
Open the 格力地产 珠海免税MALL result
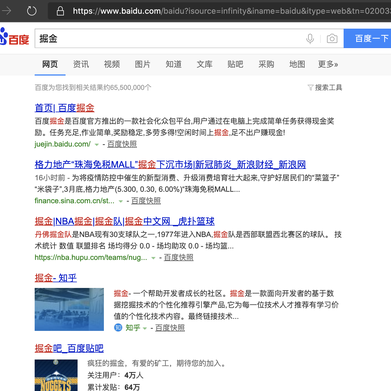coord(170,164)
